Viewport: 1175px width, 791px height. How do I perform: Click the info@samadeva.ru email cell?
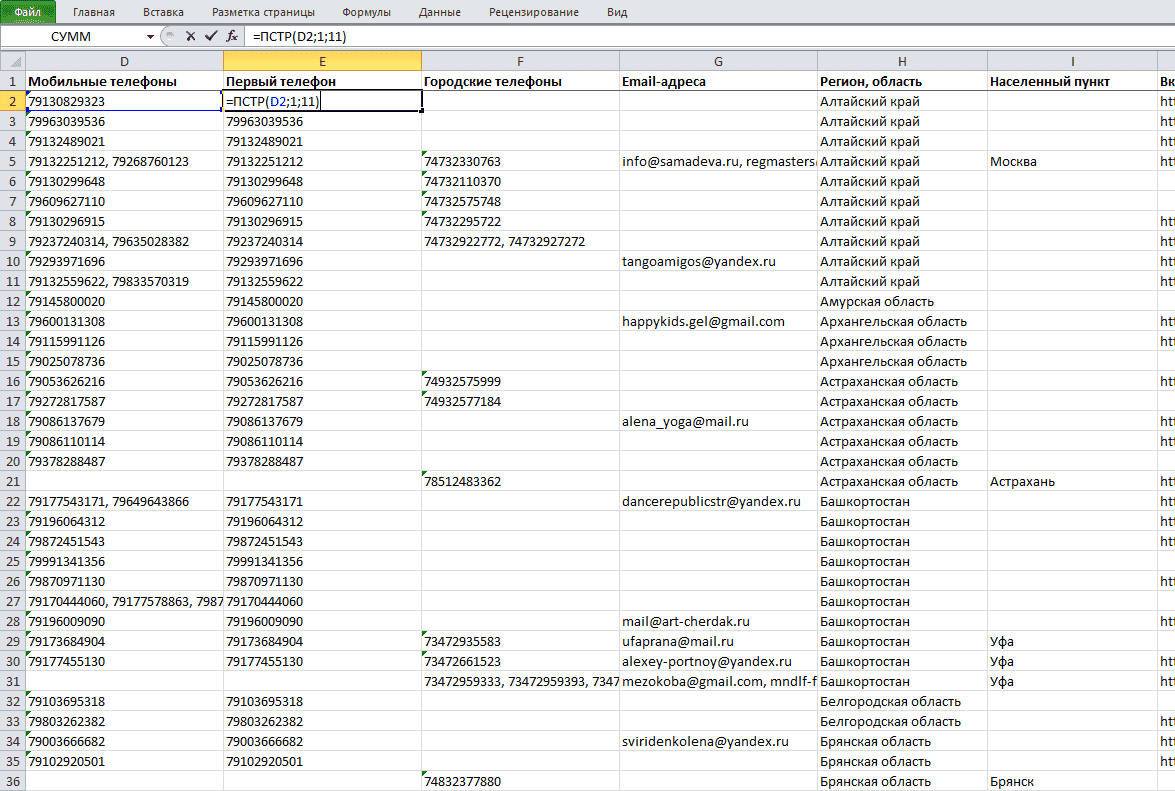(718, 161)
